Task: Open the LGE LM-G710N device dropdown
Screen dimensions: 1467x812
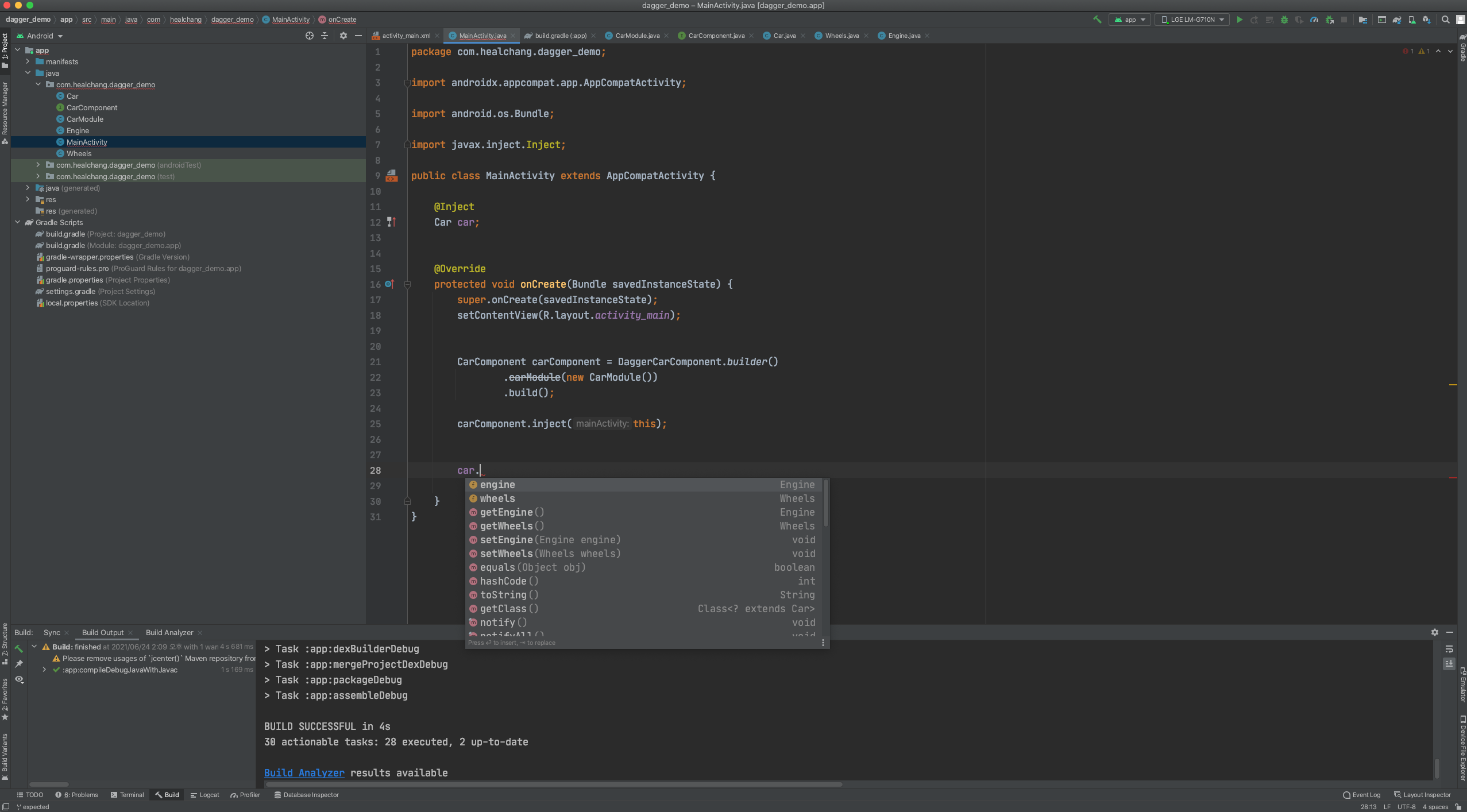Action: click(1192, 20)
